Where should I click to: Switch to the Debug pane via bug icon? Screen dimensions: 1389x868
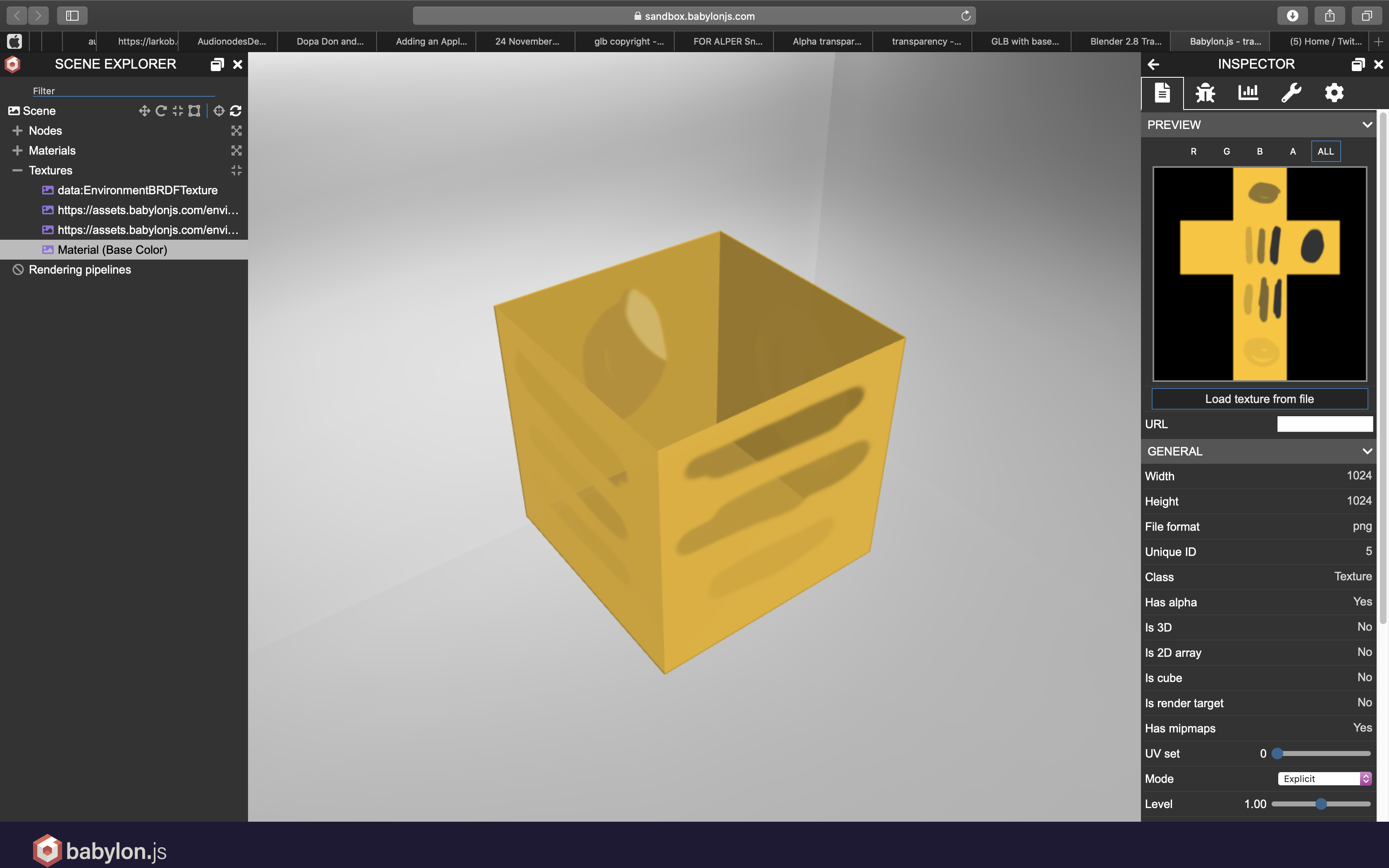point(1205,93)
